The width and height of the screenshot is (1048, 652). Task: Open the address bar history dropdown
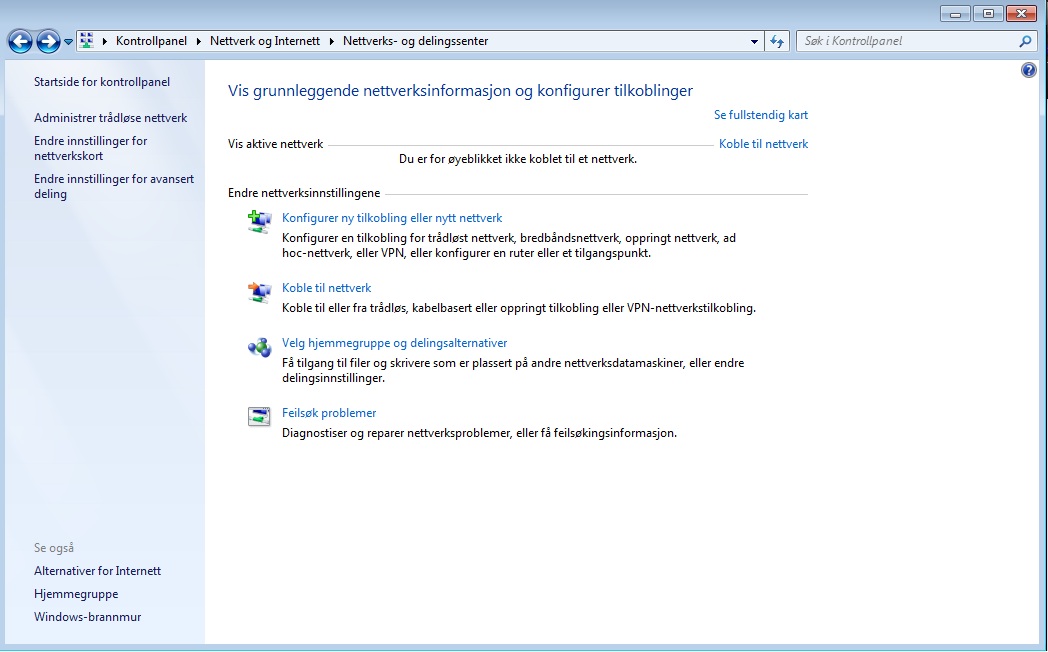point(754,41)
